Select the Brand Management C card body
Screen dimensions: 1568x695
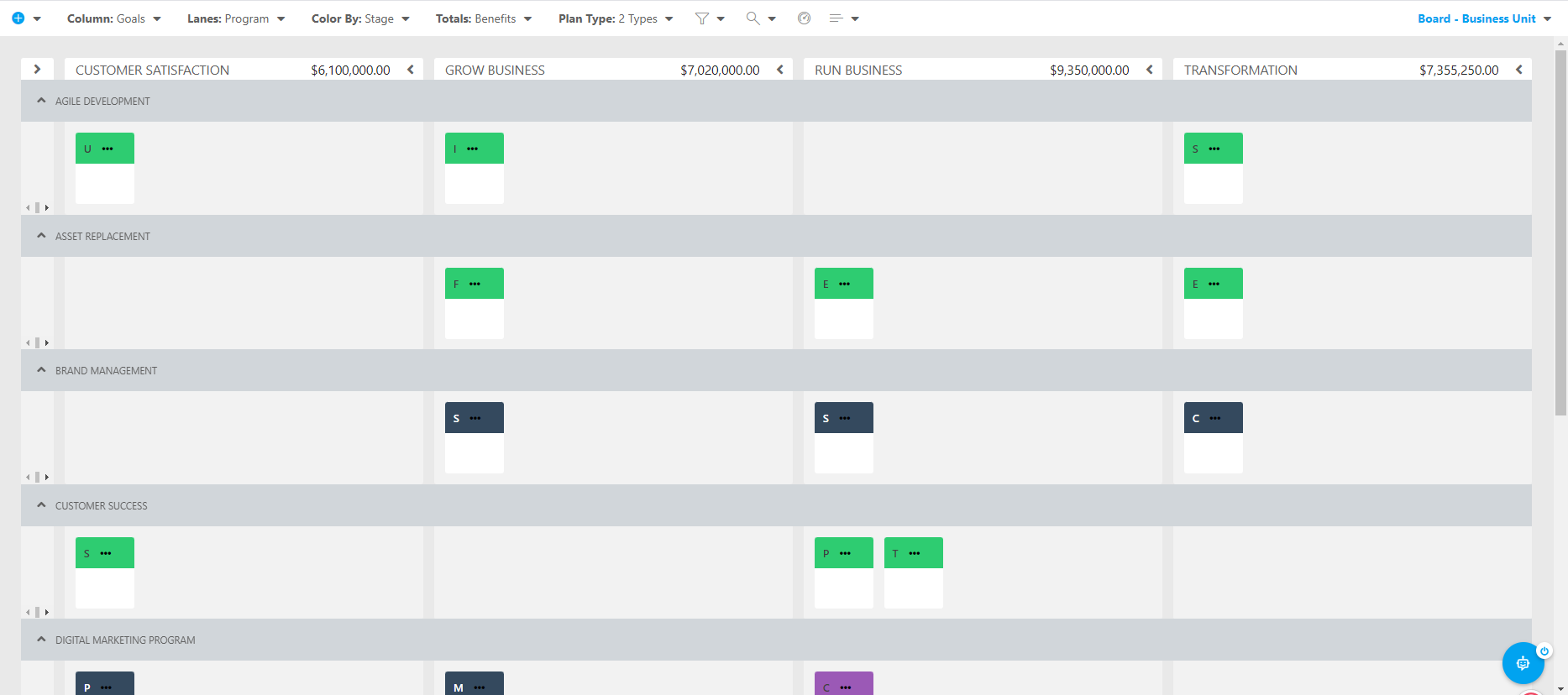pos(1214,453)
